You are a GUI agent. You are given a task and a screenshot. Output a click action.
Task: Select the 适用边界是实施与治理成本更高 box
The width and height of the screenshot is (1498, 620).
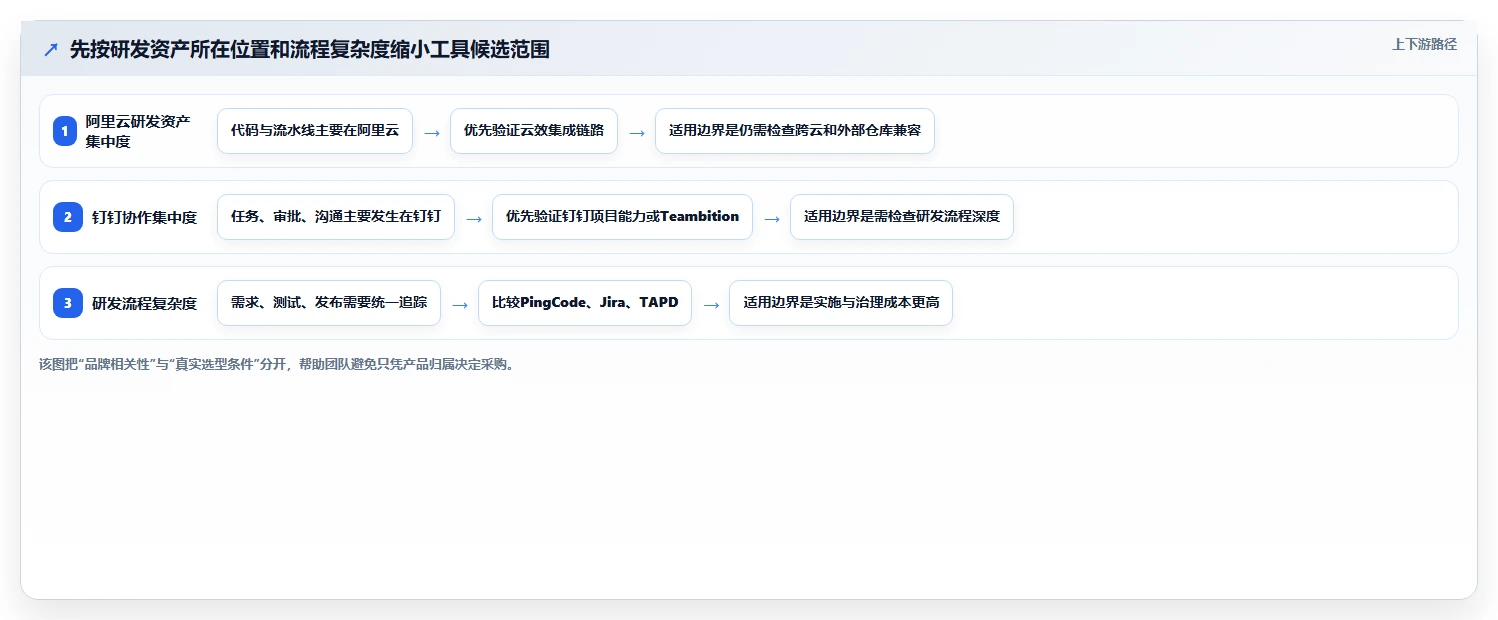click(841, 303)
